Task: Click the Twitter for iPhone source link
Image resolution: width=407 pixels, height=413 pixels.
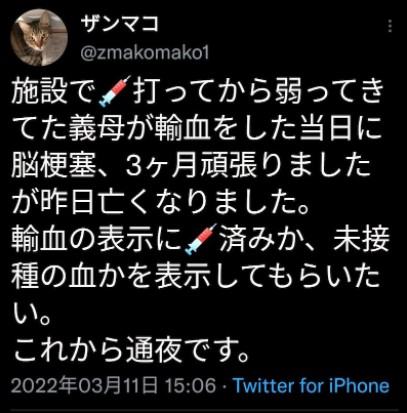Action: 311,386
